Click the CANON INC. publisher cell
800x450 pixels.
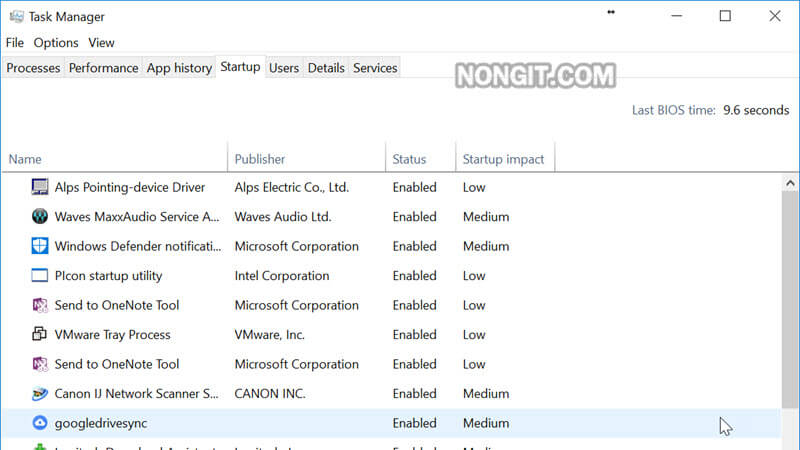pyautogui.click(x=270, y=394)
